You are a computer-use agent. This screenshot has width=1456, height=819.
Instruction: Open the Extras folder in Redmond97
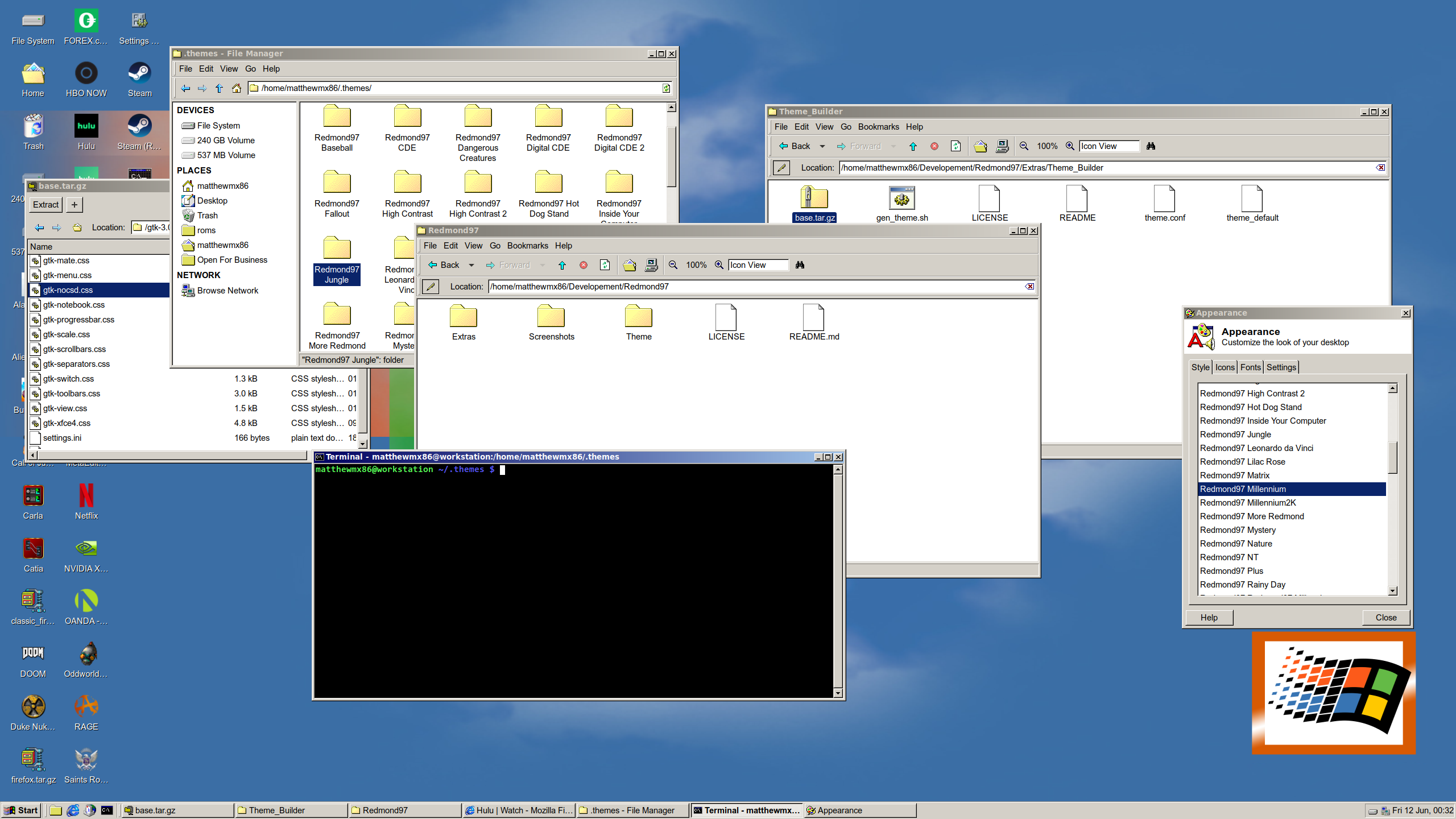(x=464, y=322)
